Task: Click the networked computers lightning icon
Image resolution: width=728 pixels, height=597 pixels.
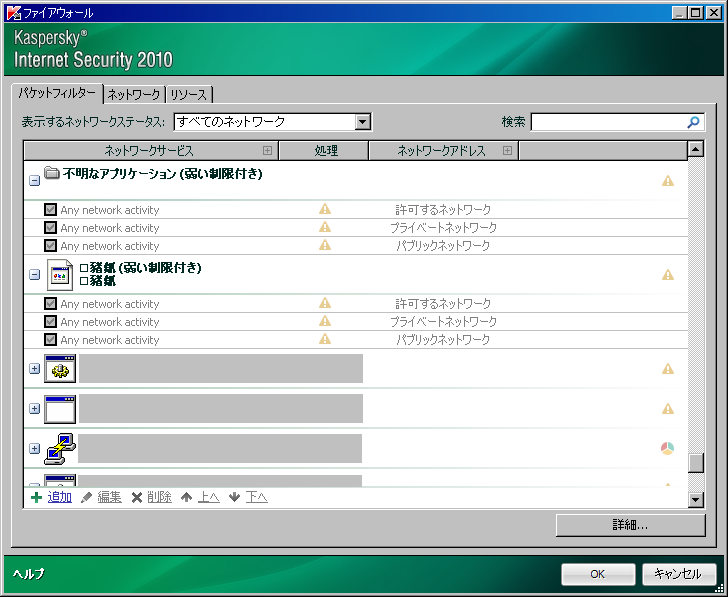Action: [x=60, y=449]
